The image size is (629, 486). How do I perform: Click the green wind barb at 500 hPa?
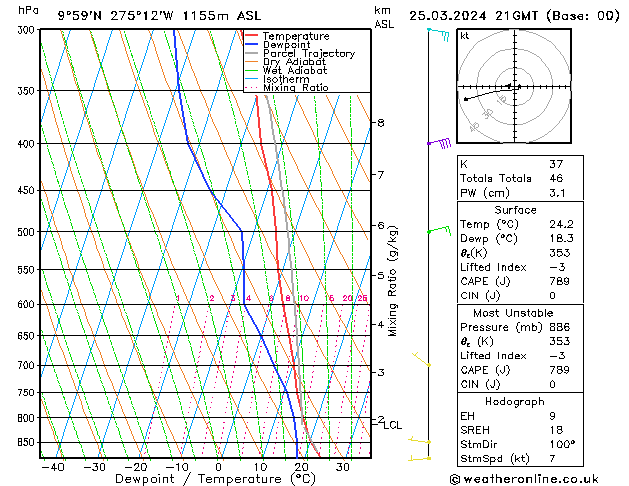point(439,230)
